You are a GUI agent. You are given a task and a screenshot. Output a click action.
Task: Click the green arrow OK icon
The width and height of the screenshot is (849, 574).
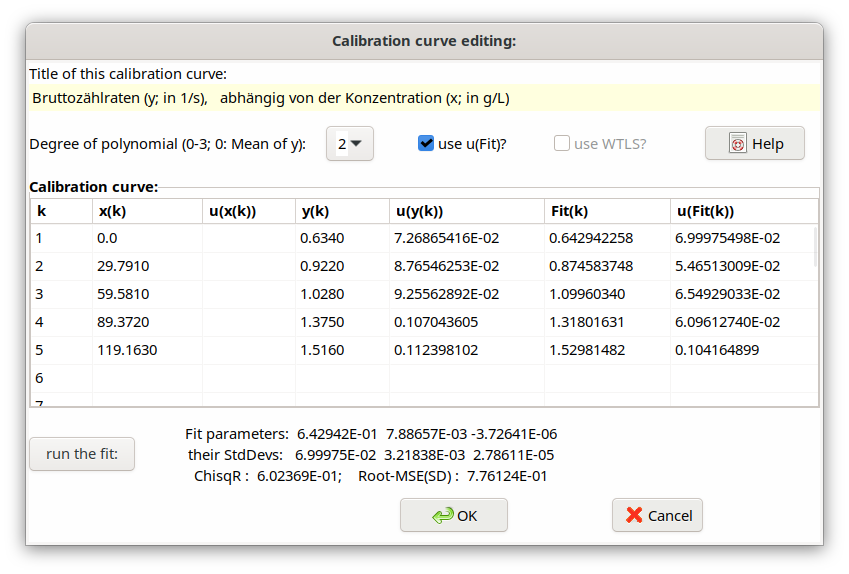coord(442,516)
